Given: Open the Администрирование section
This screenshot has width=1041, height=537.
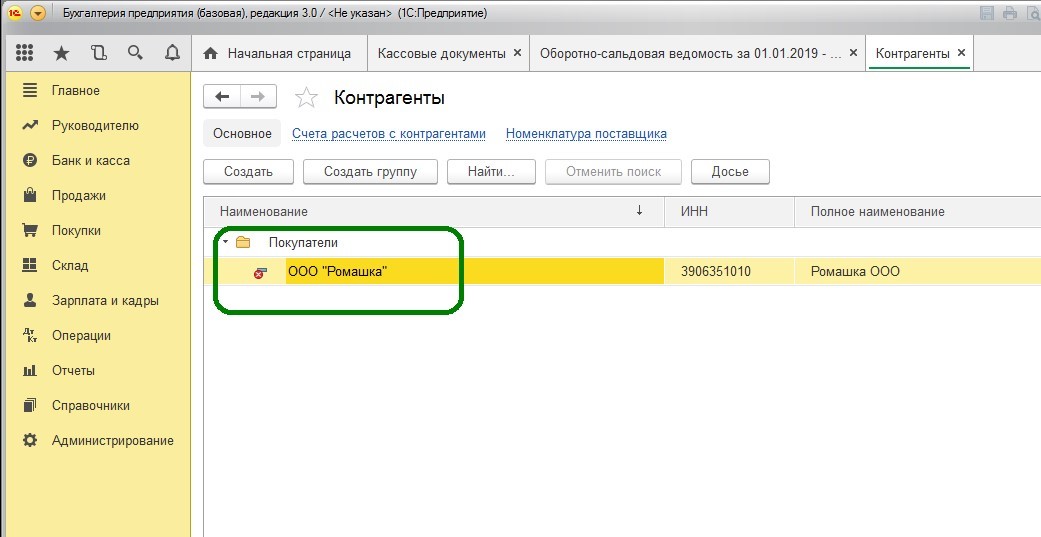Looking at the screenshot, I should pos(113,441).
